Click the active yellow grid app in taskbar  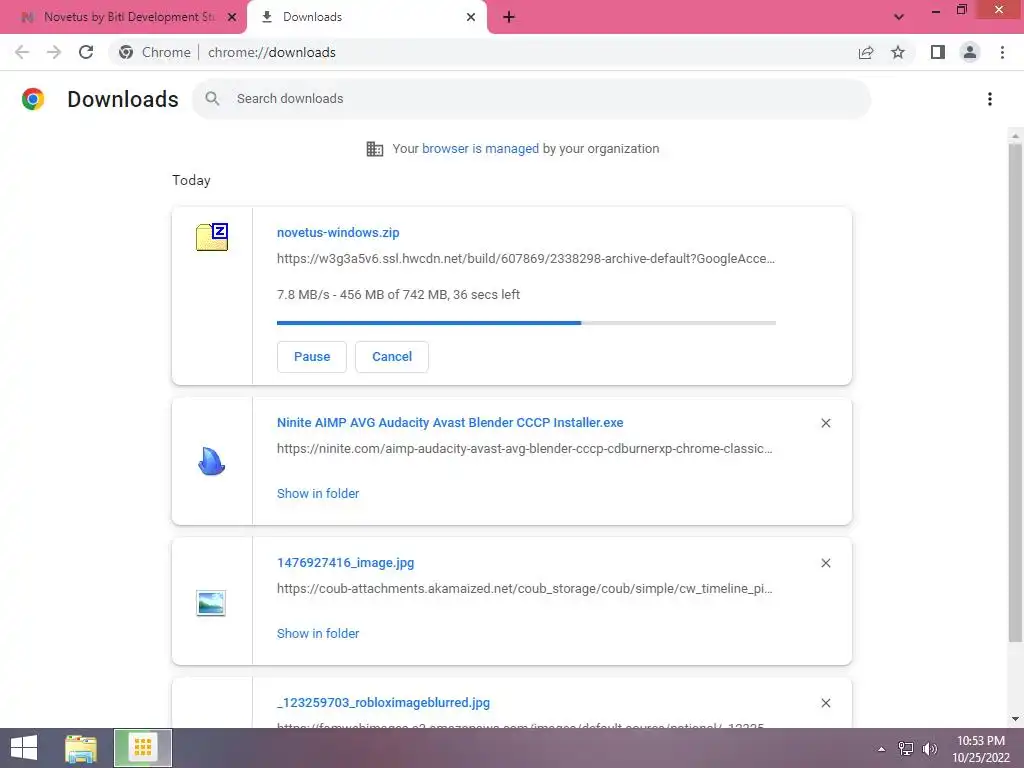coord(143,748)
